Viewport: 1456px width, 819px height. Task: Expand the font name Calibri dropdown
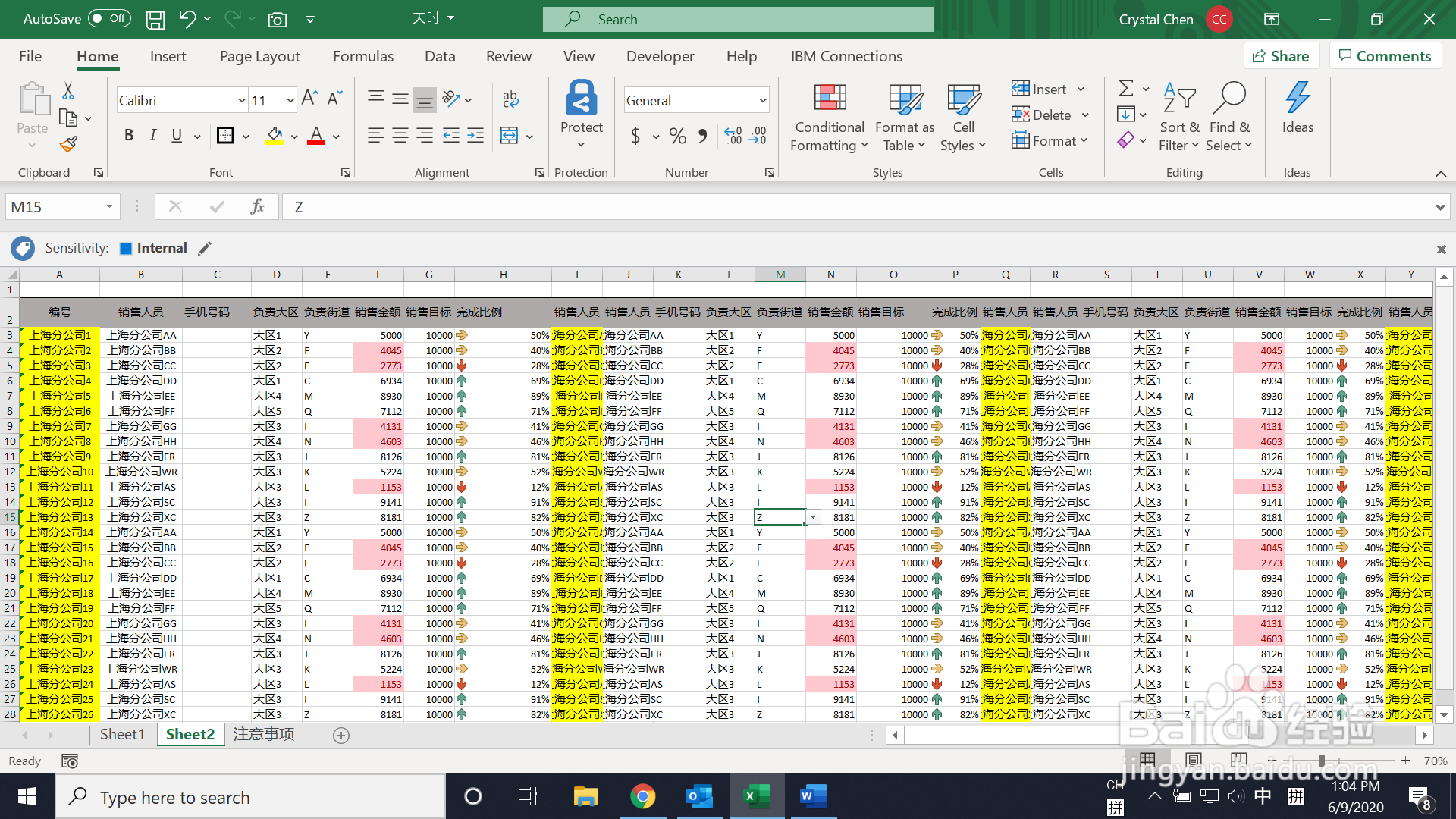click(x=242, y=100)
